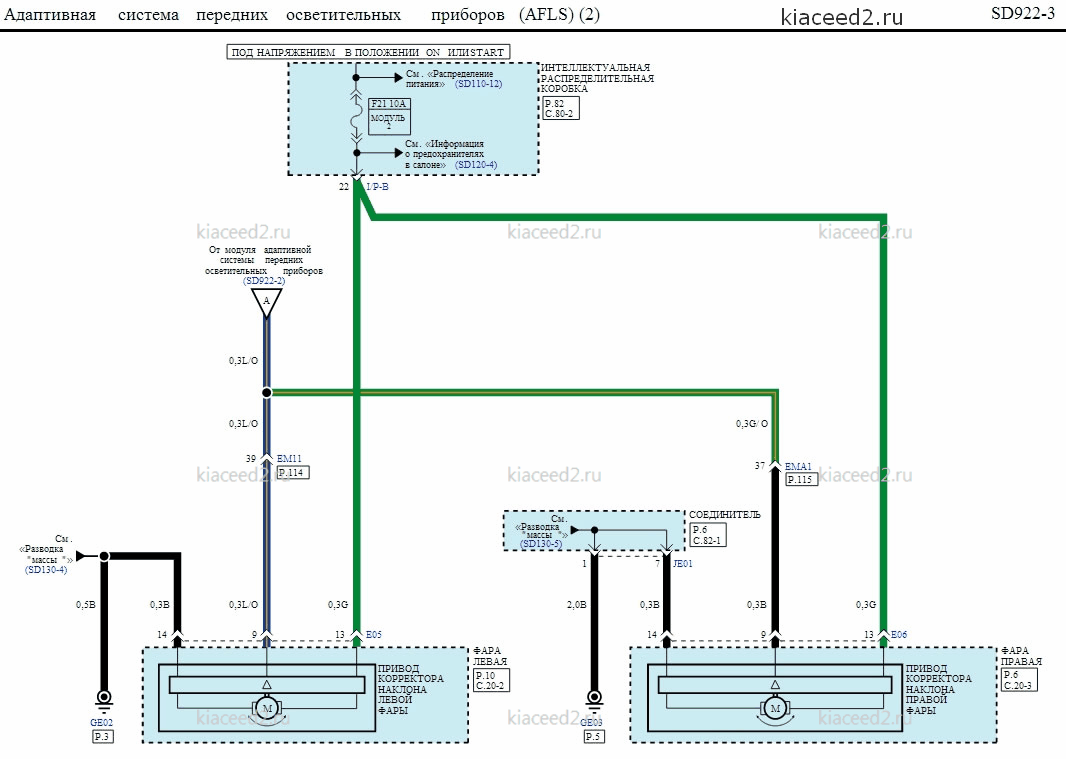Click pin number 37 at EMA1
The width and height of the screenshot is (1066, 759).
click(759, 466)
